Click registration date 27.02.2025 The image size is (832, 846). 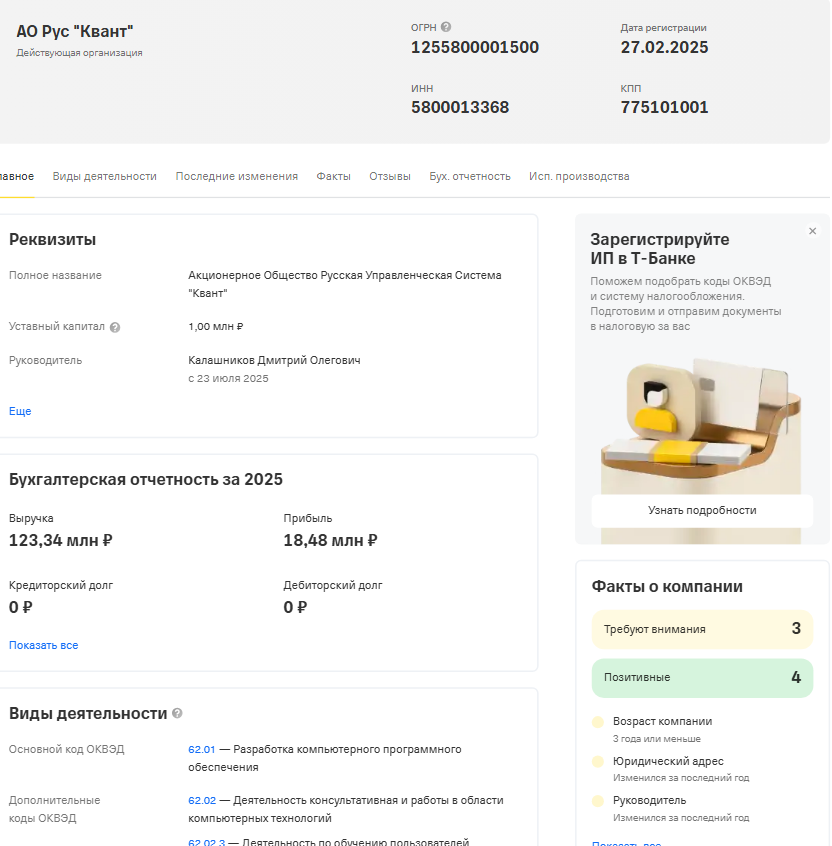[x=664, y=47]
